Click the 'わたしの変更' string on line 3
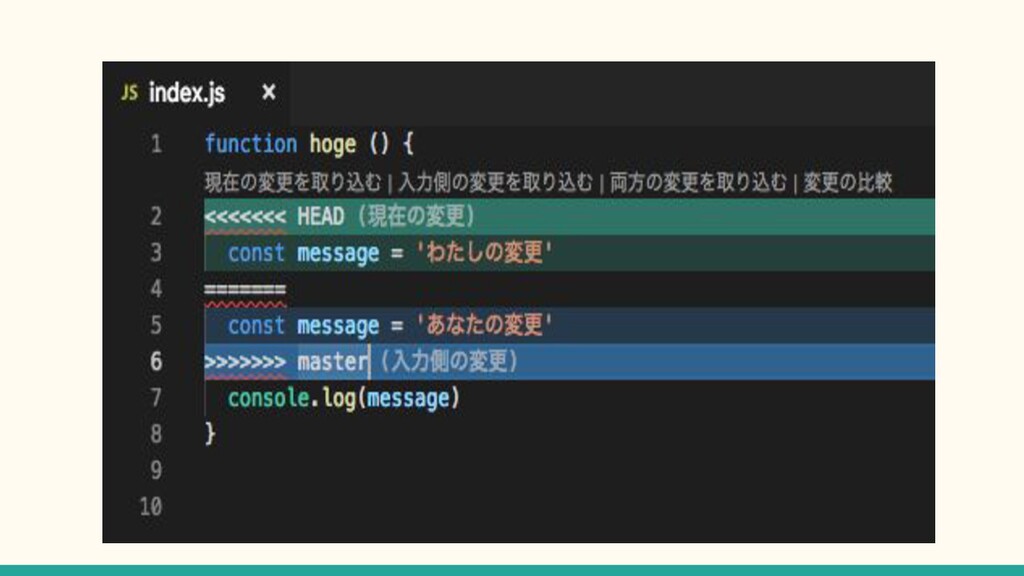Screen dimensions: 1024x576 click(x=479, y=253)
